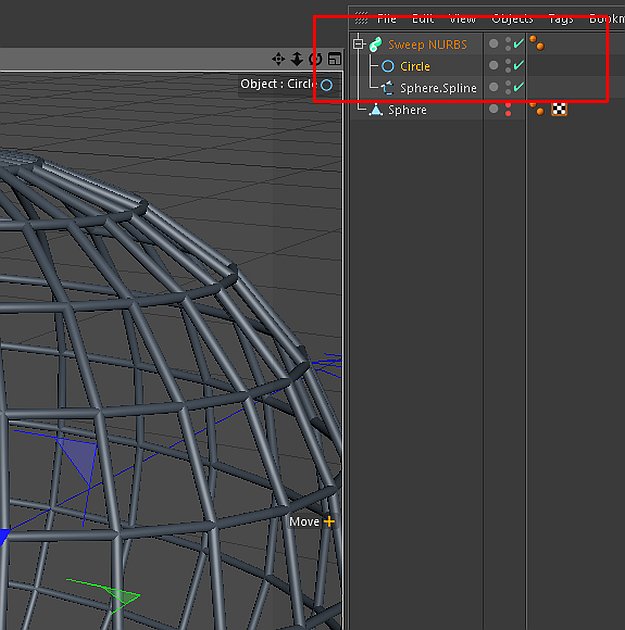Image resolution: width=625 pixels, height=630 pixels.
Task: Collapse the Sweep NURBS hierarchy
Action: click(358, 43)
